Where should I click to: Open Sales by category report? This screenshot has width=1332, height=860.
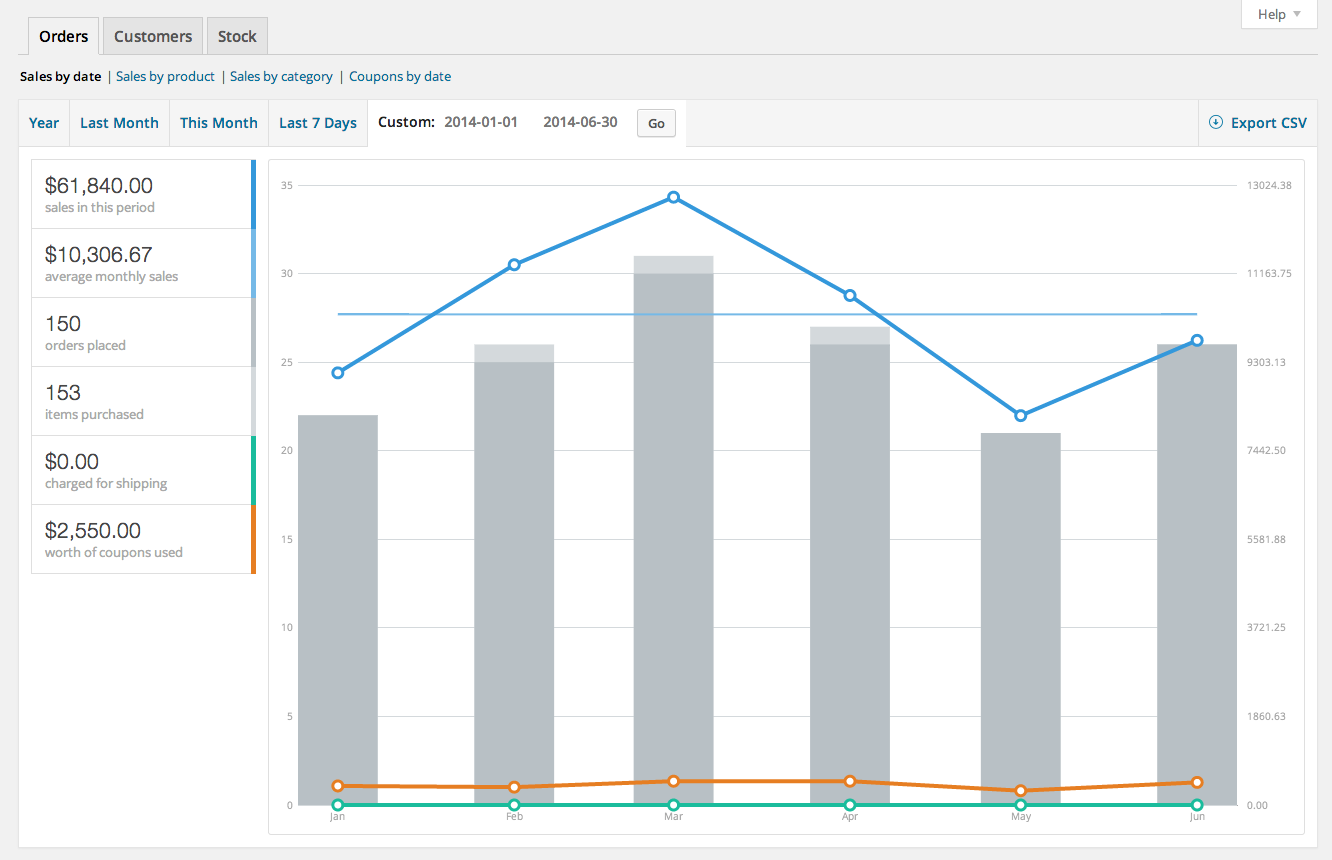281,77
